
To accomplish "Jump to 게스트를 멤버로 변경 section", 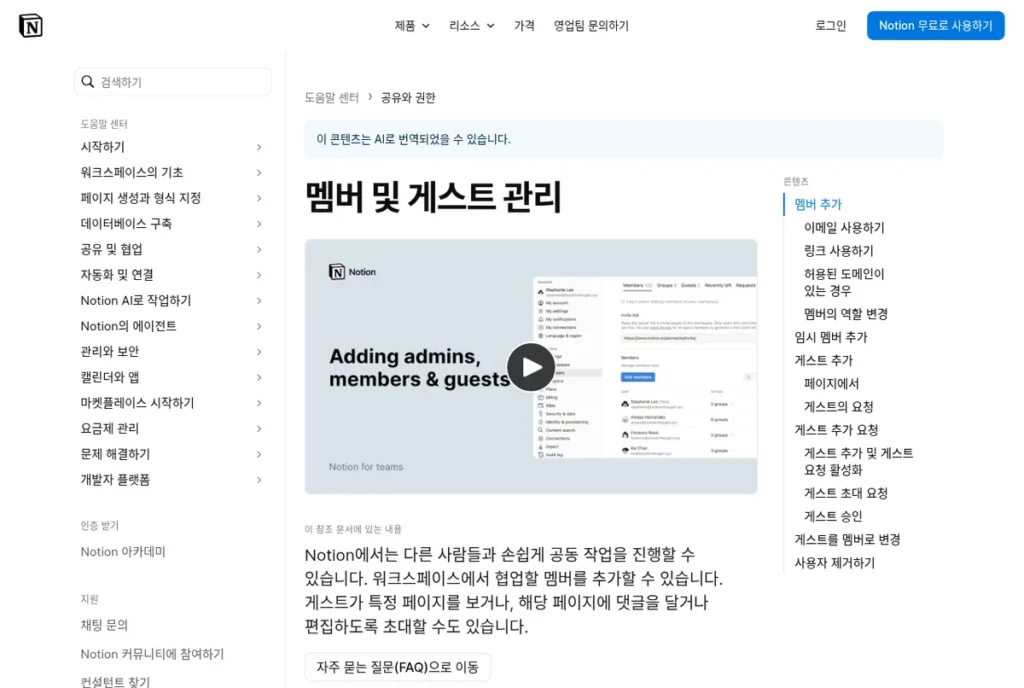I will coord(847,539).
